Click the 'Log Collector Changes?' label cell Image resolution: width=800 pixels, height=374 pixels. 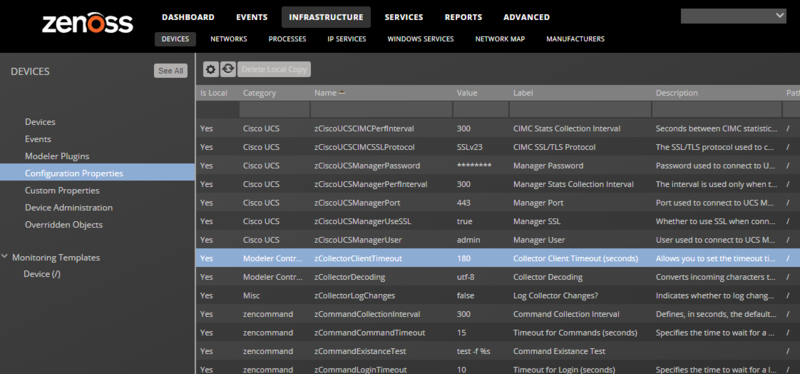[x=555, y=295]
